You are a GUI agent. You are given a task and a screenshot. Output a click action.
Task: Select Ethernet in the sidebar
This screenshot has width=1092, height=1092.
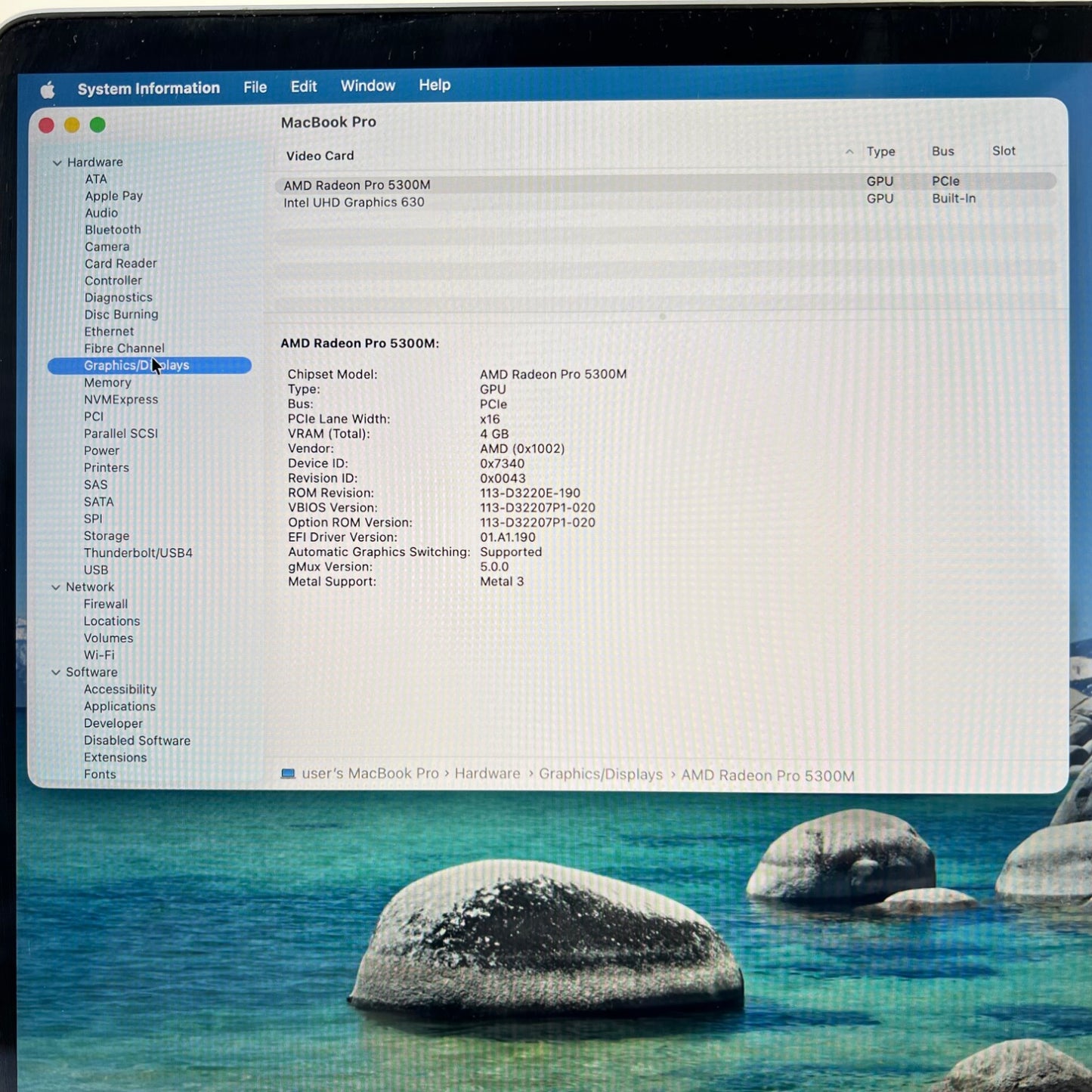pos(109,332)
